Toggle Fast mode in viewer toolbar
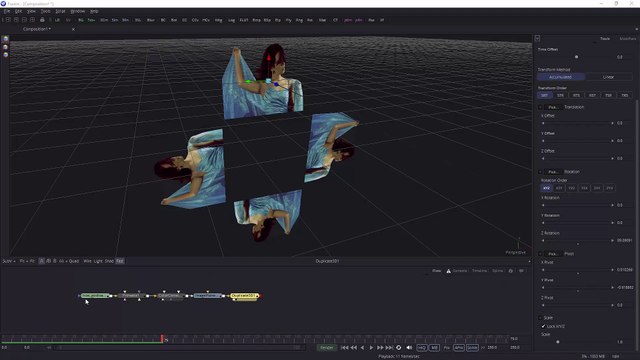This screenshot has width=640, height=360. [120, 261]
